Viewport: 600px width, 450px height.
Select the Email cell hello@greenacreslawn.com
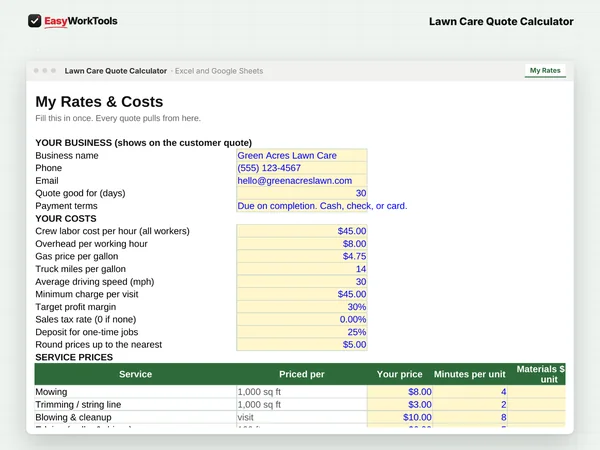click(x=302, y=181)
